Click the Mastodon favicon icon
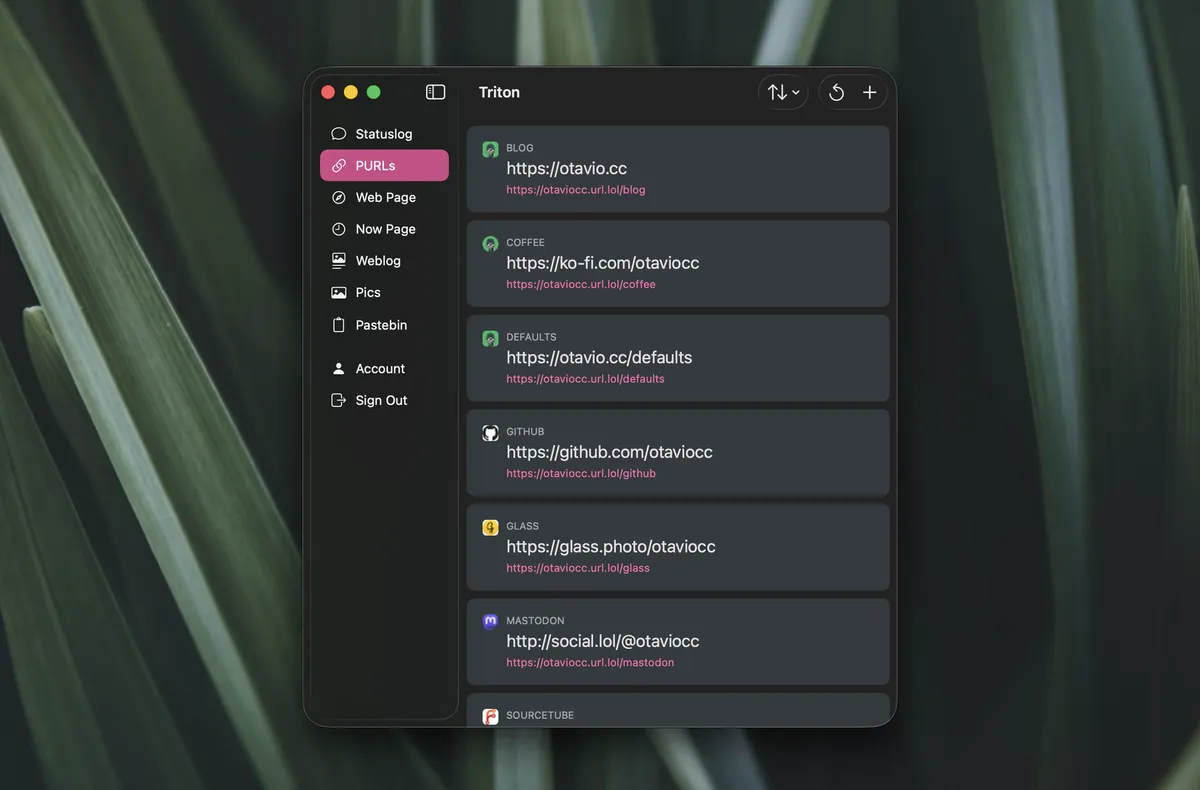Image resolution: width=1200 pixels, height=790 pixels. pos(490,622)
